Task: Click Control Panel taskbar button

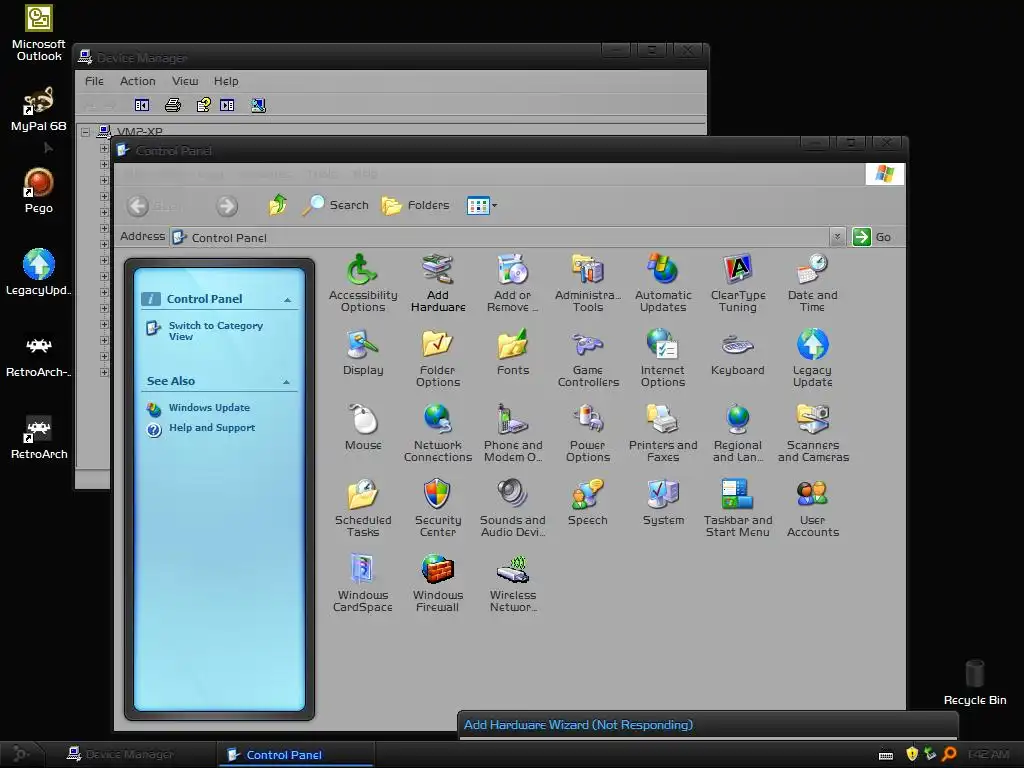Action: 295,754
